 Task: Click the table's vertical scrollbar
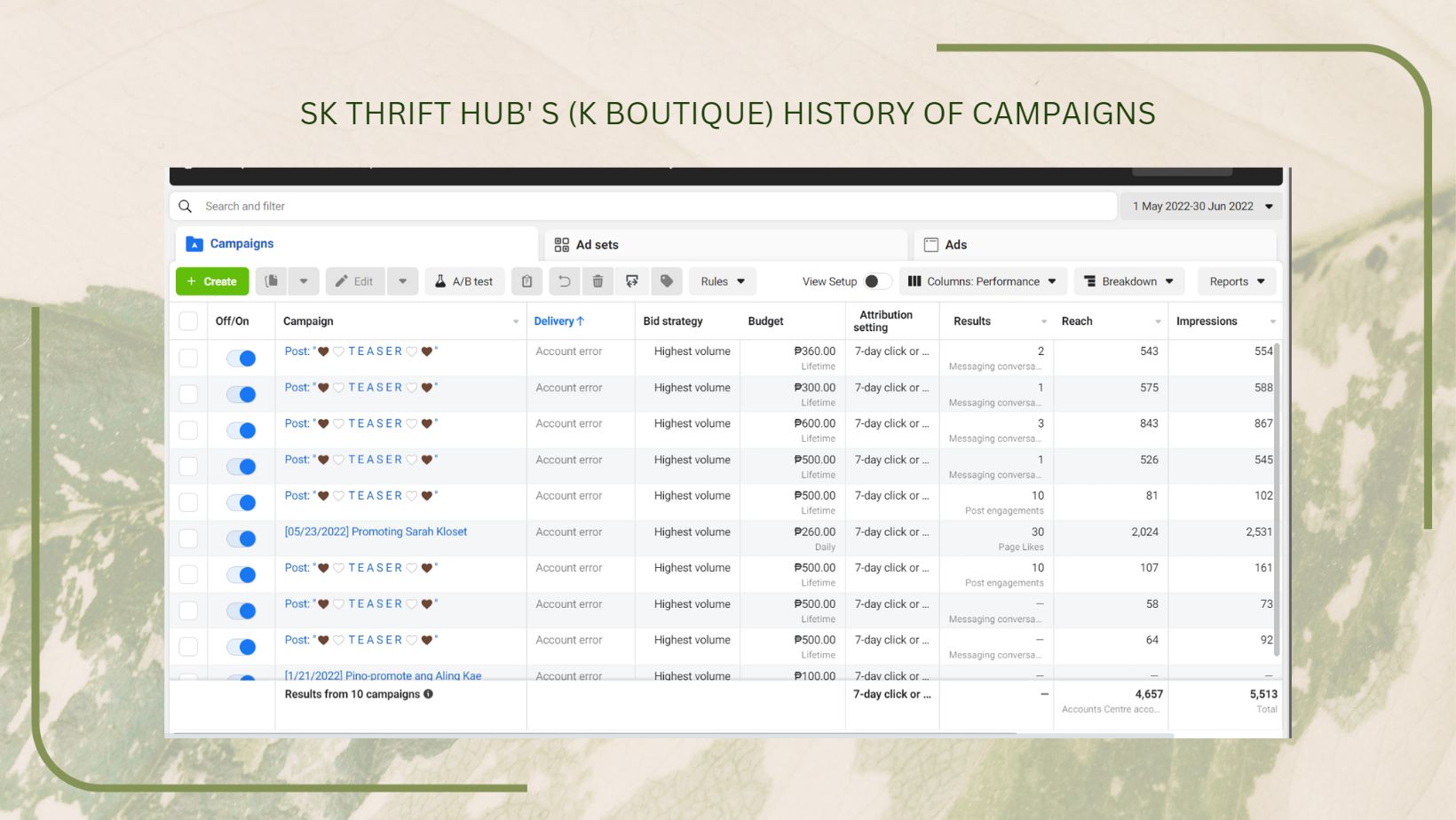(x=1278, y=499)
